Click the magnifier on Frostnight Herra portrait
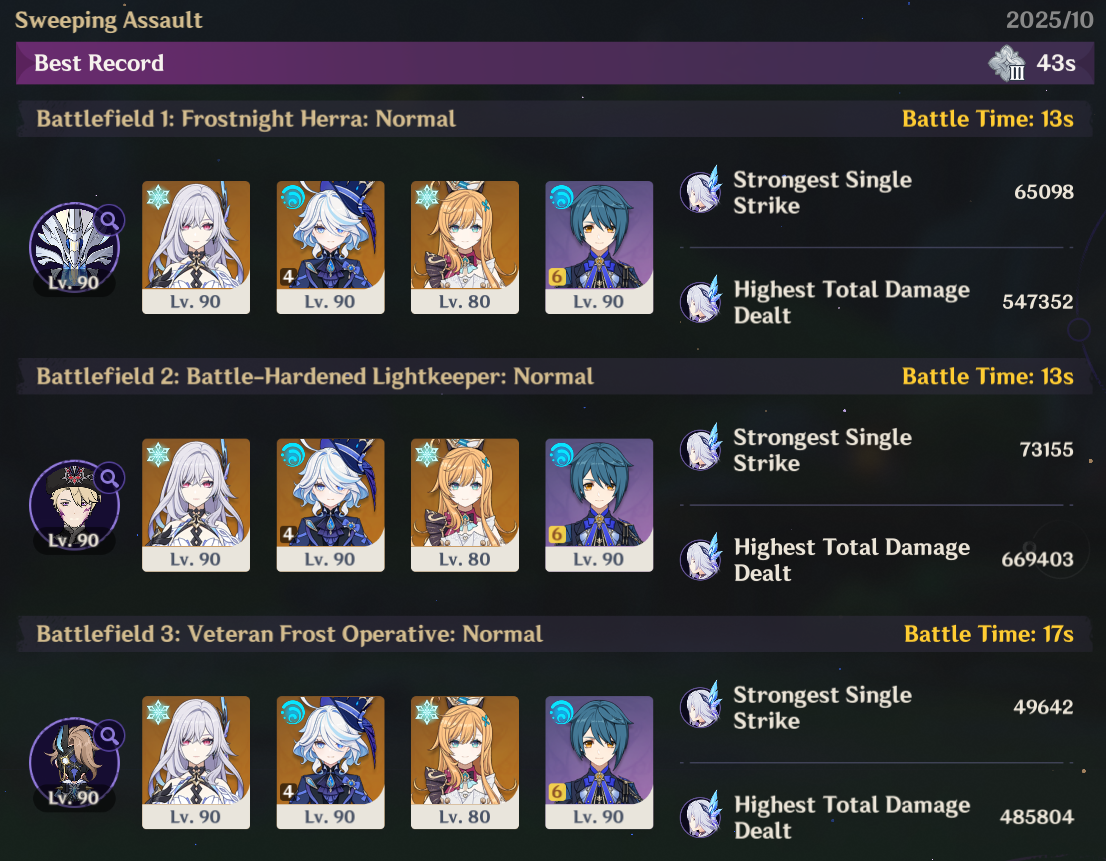 pos(109,221)
